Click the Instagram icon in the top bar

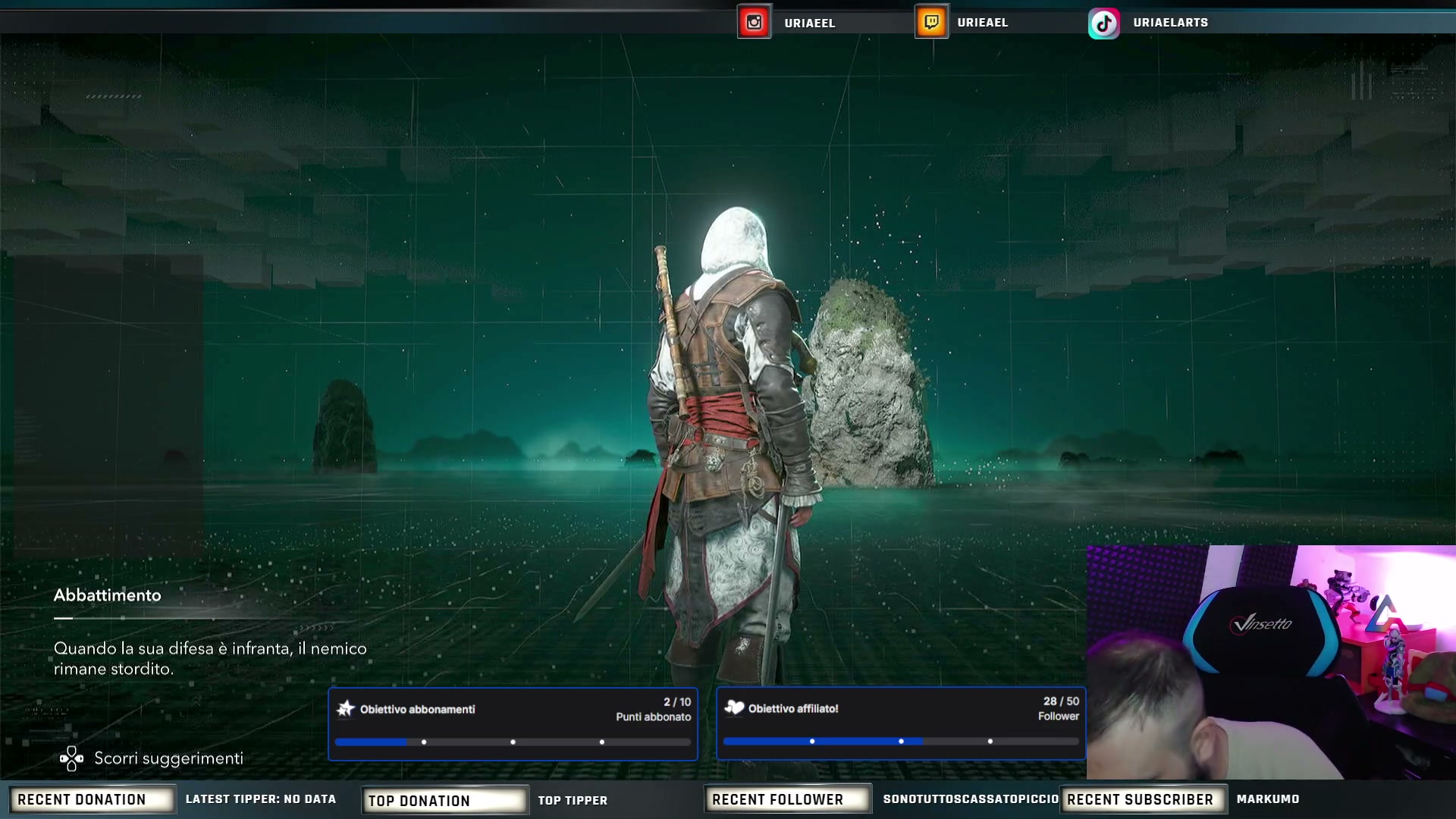pos(754,22)
